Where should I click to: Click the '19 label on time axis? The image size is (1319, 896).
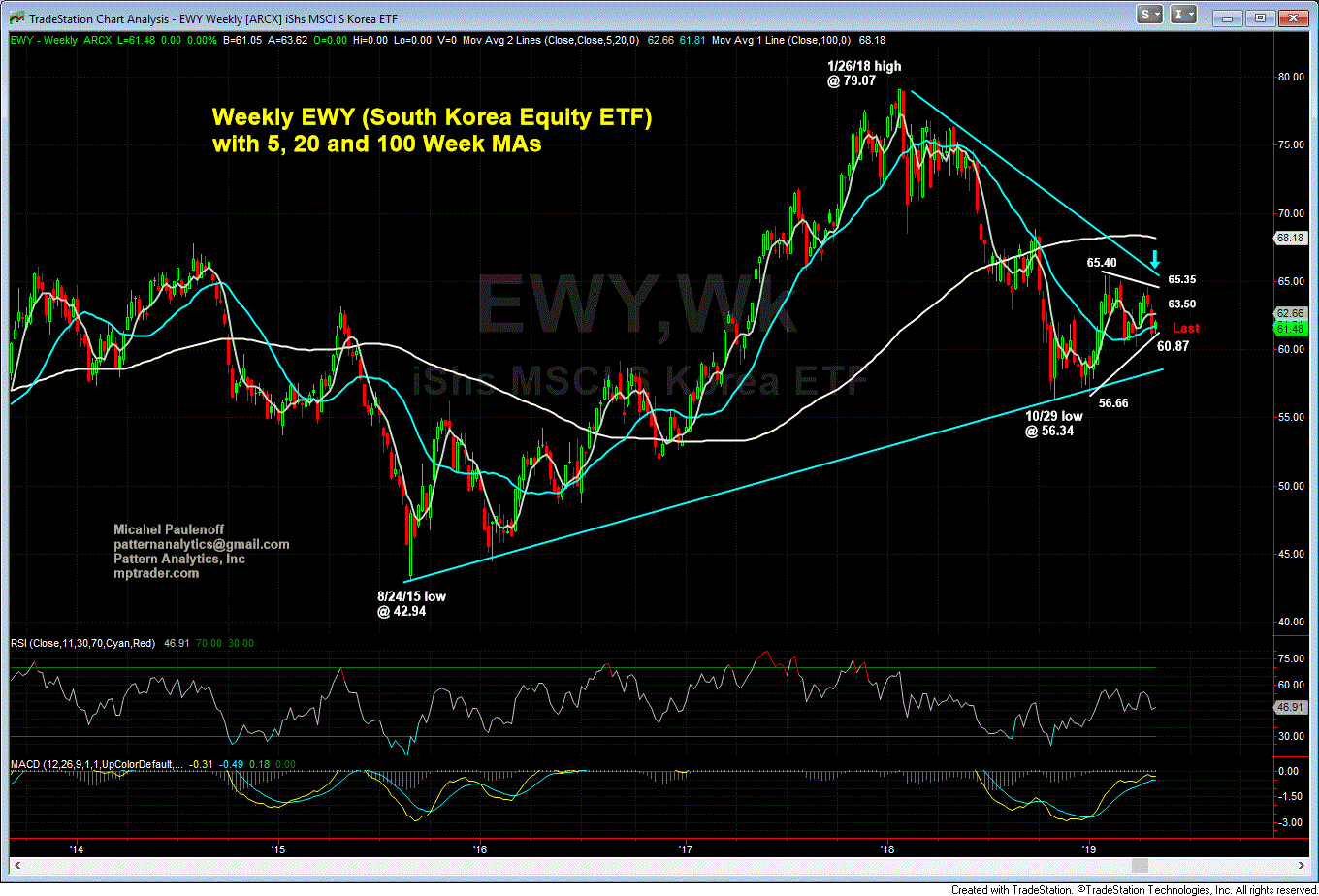click(x=1089, y=848)
